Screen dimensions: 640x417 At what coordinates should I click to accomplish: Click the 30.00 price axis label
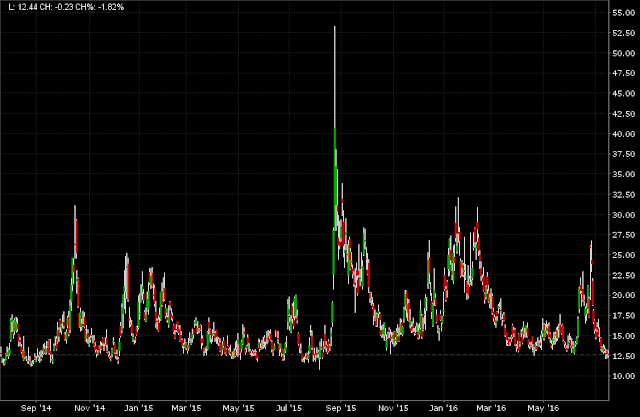624,215
